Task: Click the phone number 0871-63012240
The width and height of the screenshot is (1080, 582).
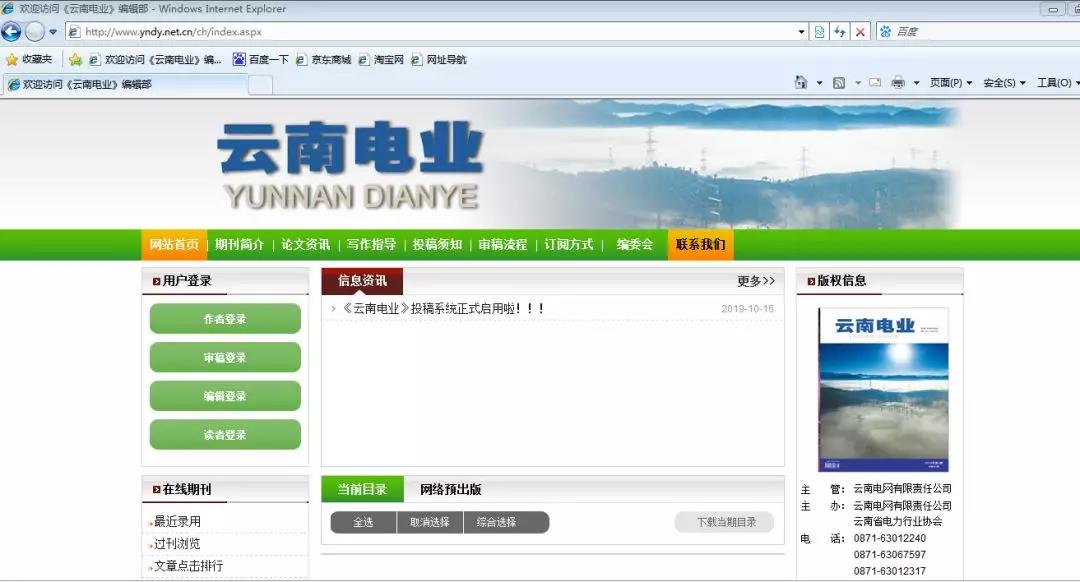Action: [x=890, y=538]
